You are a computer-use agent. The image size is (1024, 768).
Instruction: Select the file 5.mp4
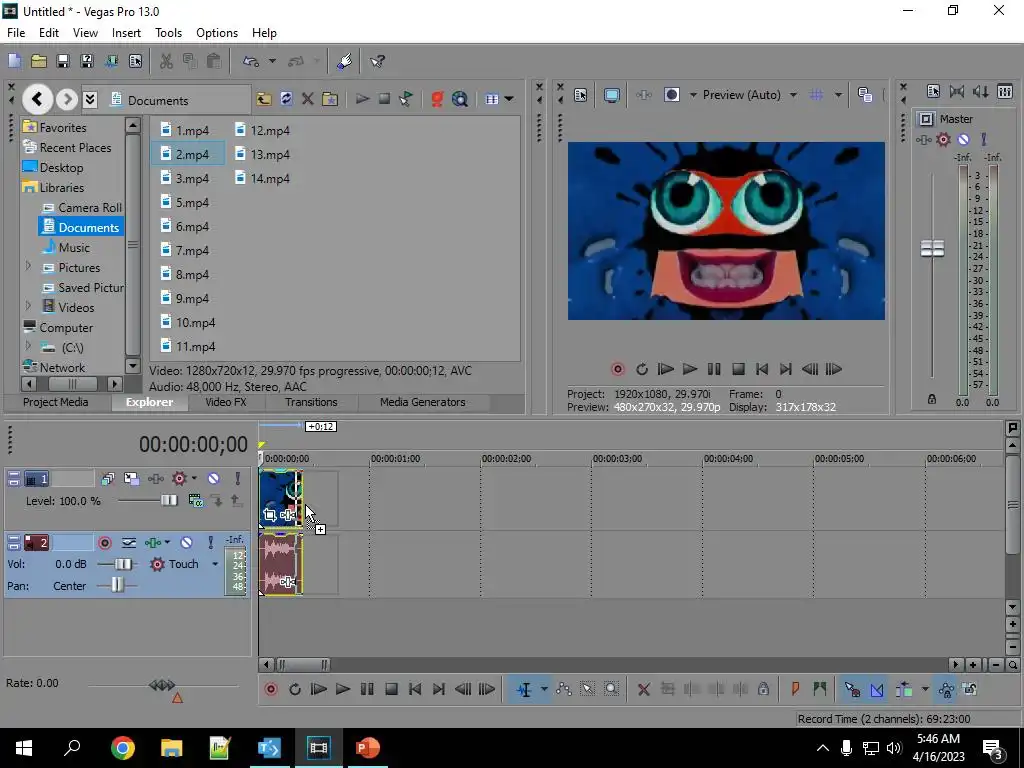click(185, 202)
